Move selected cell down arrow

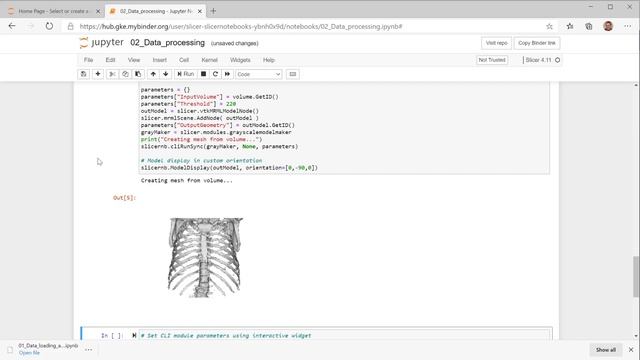[166, 74]
